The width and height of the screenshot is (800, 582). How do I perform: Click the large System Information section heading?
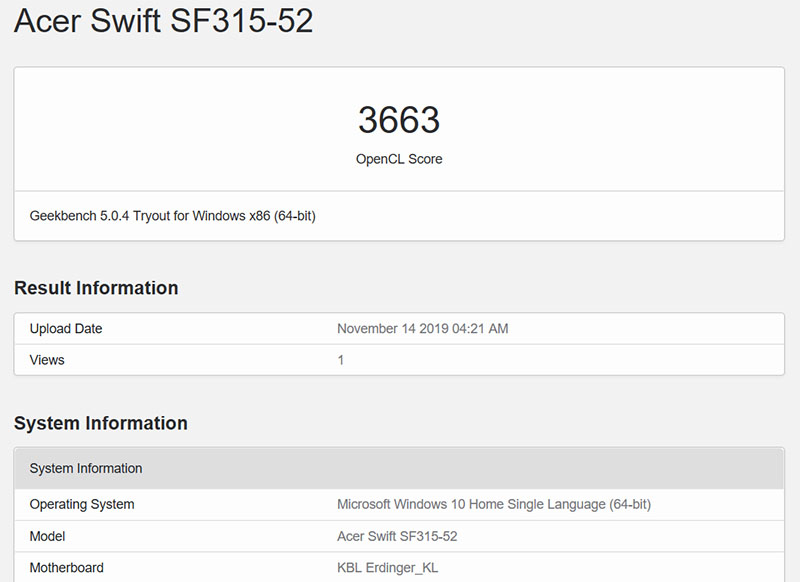101,423
